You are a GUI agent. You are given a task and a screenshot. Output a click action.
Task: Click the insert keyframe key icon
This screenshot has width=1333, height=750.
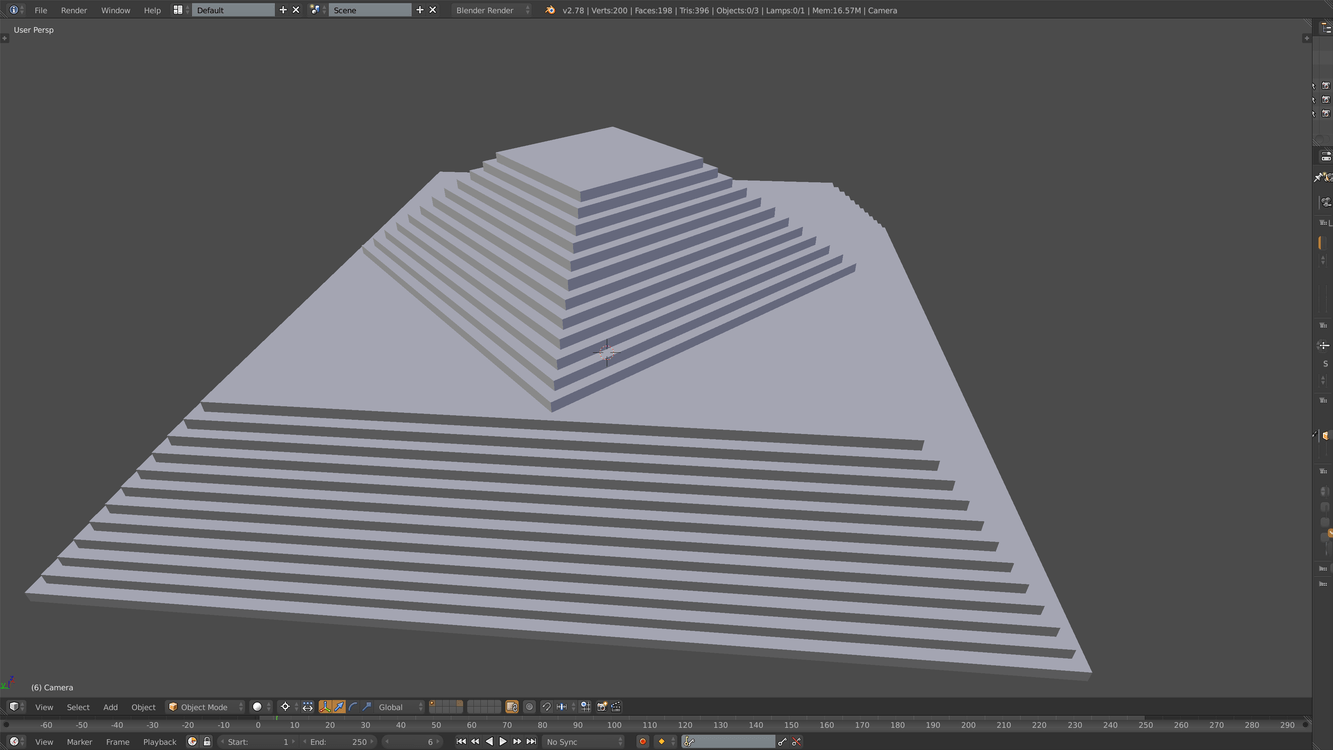pyautogui.click(x=782, y=742)
